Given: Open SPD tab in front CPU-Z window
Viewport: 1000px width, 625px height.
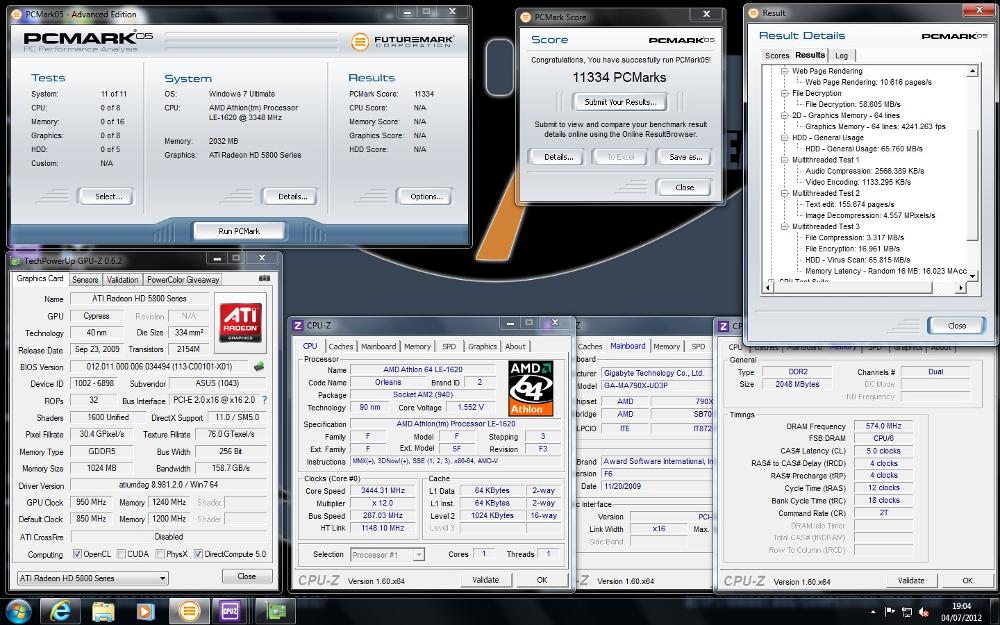Looking at the screenshot, I should (x=449, y=346).
